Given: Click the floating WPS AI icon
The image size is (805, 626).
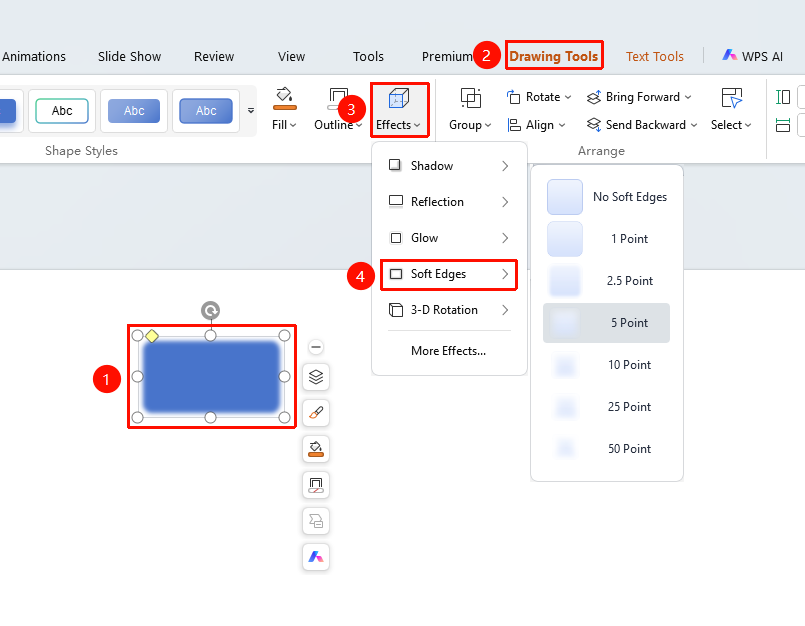Looking at the screenshot, I should [x=316, y=557].
